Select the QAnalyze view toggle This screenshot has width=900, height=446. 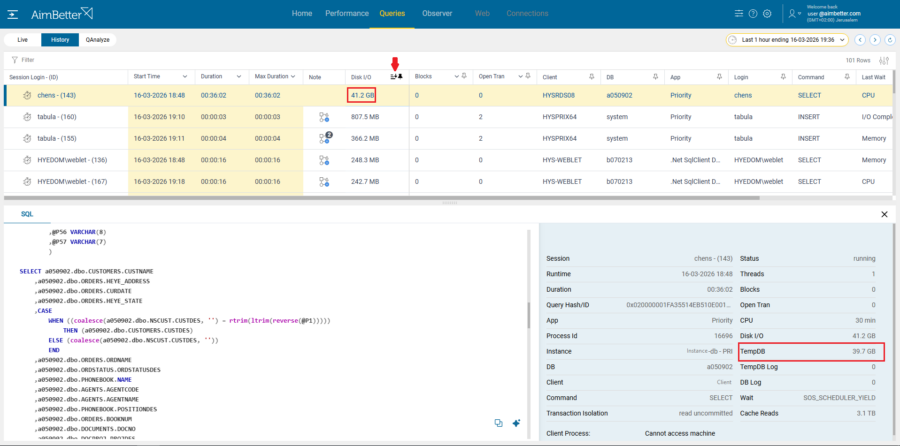pyautogui.click(x=99, y=39)
